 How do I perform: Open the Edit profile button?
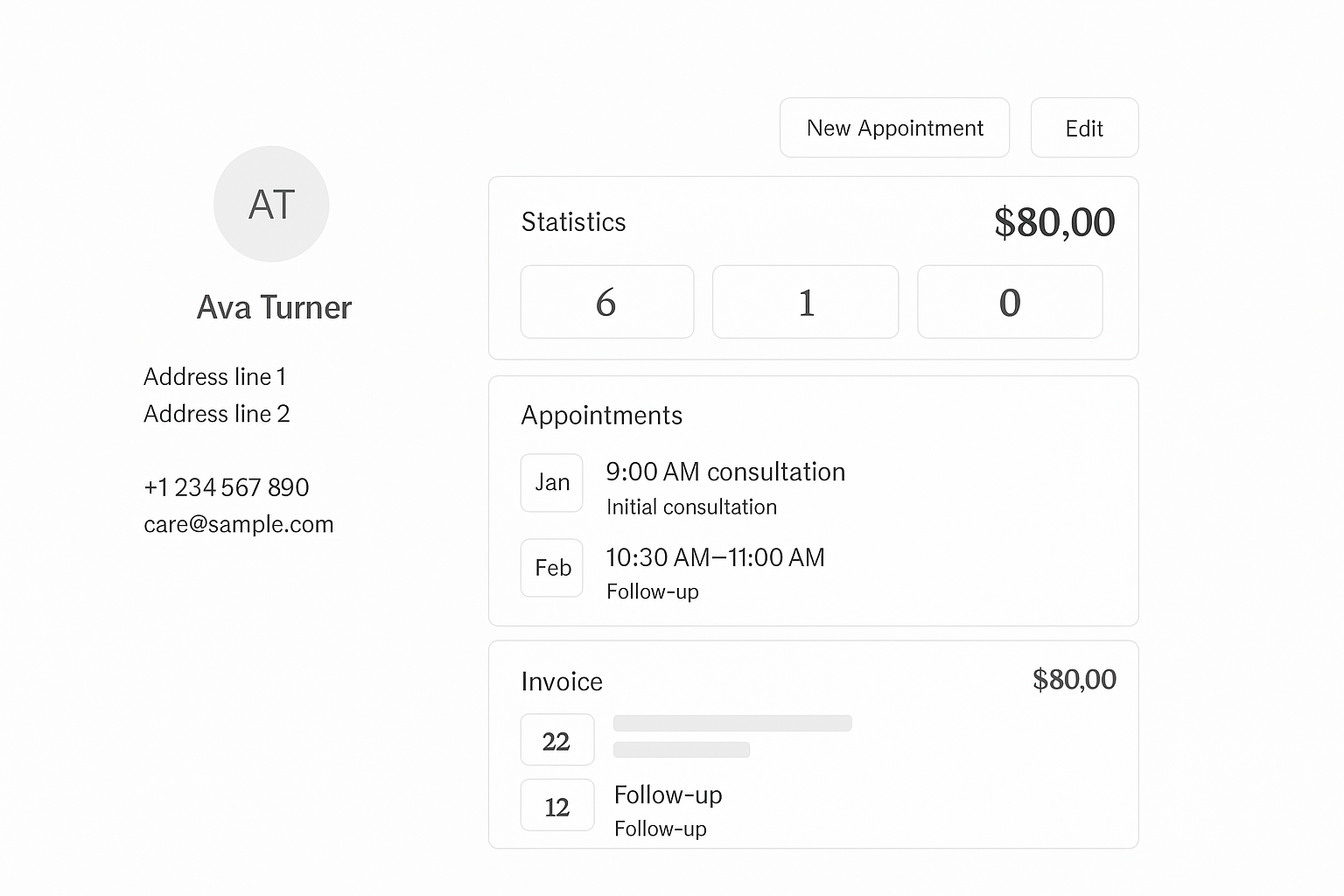click(x=1084, y=128)
